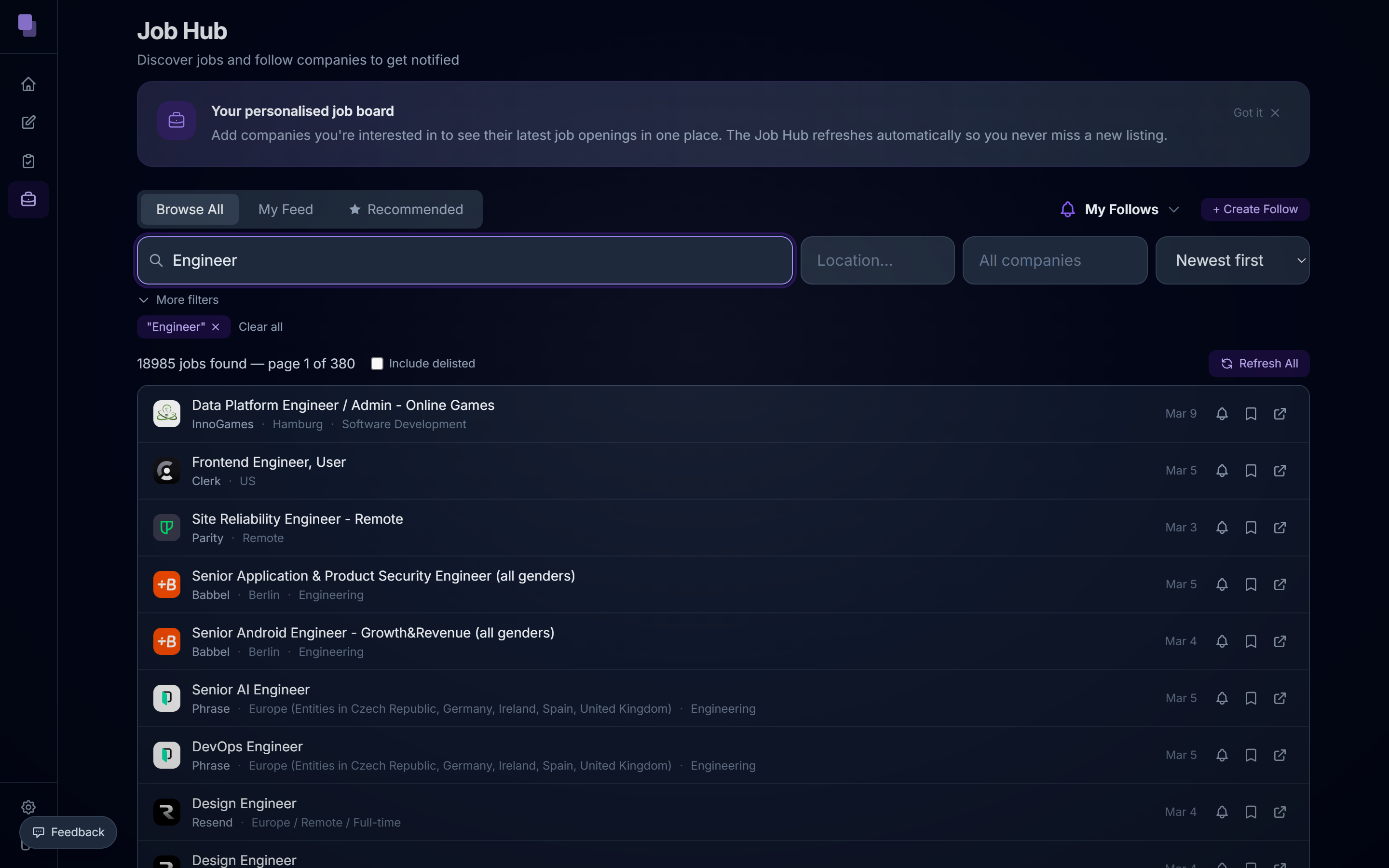The height and width of the screenshot is (868, 1389).
Task: Open the Newest first sort dropdown
Action: coord(1232,260)
